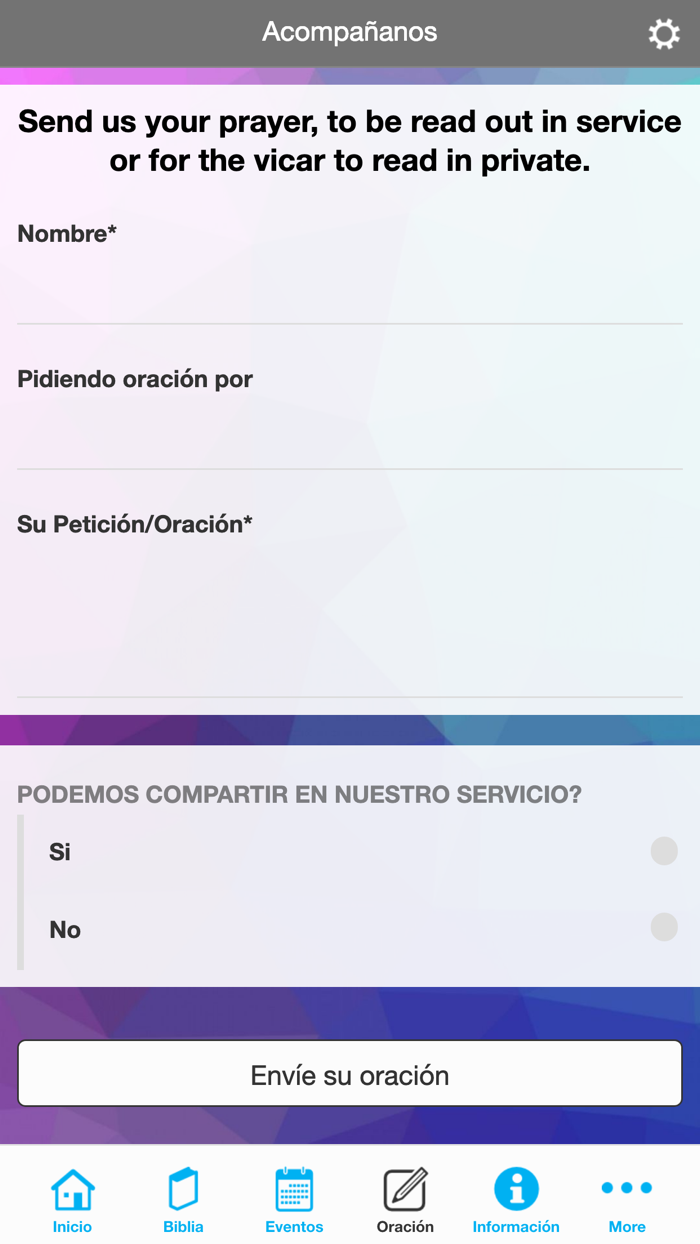Tap the More tab label

[627, 1227]
